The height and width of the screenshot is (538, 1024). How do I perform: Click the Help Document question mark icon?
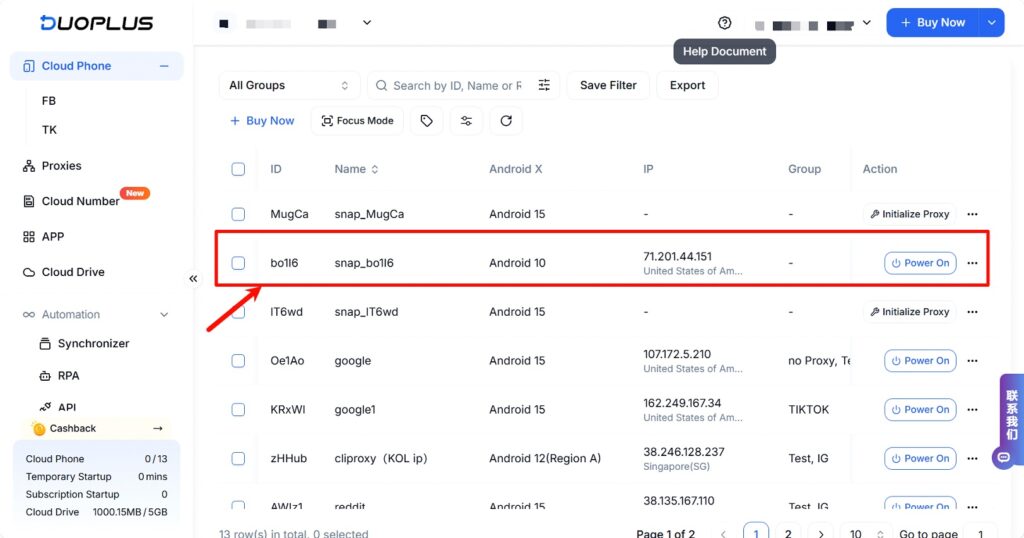point(725,23)
